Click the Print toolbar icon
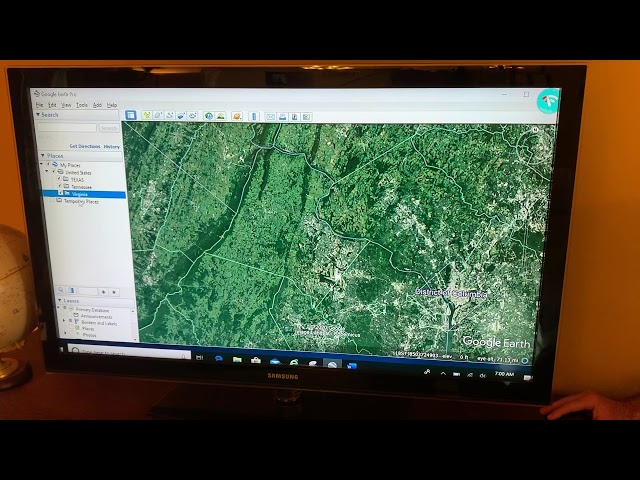Image resolution: width=640 pixels, height=480 pixels. click(282, 117)
